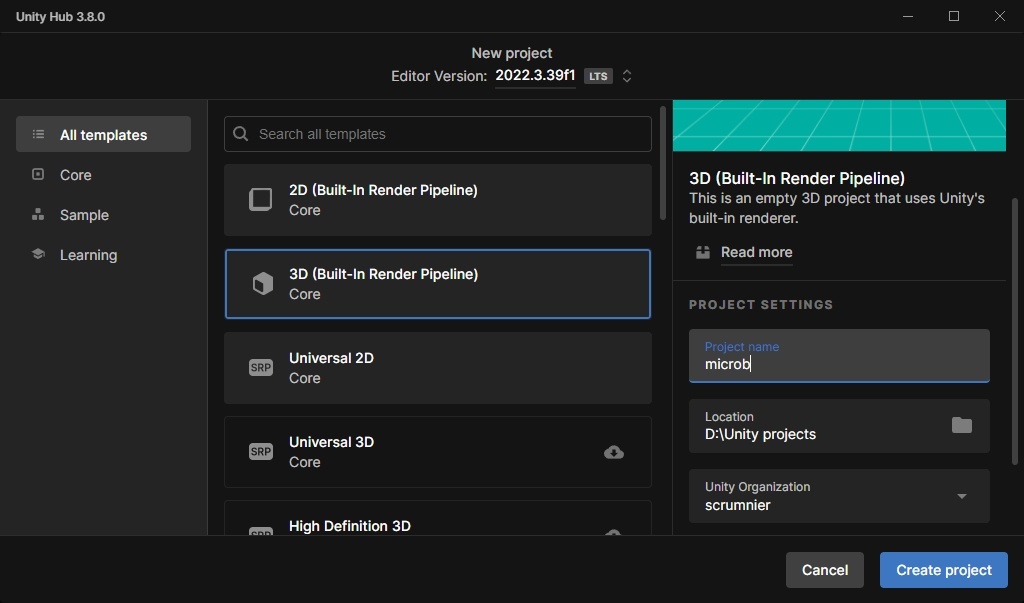Click the All templates list icon
The width and height of the screenshot is (1024, 603).
tap(39, 135)
